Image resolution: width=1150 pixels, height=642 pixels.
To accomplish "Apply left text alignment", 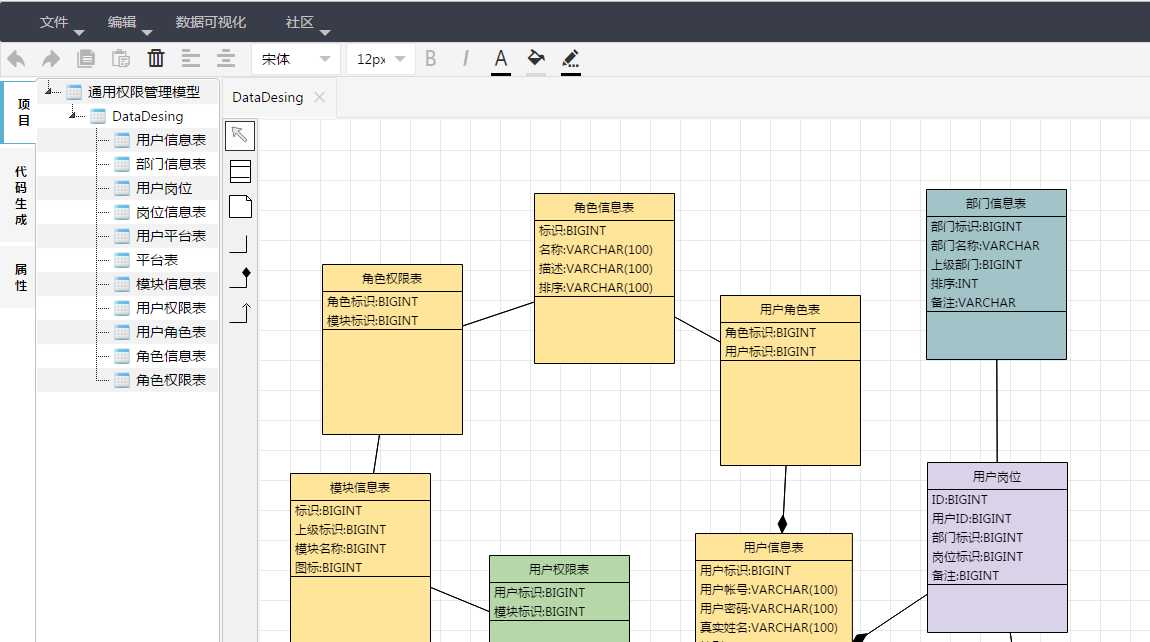I will click(x=191, y=59).
